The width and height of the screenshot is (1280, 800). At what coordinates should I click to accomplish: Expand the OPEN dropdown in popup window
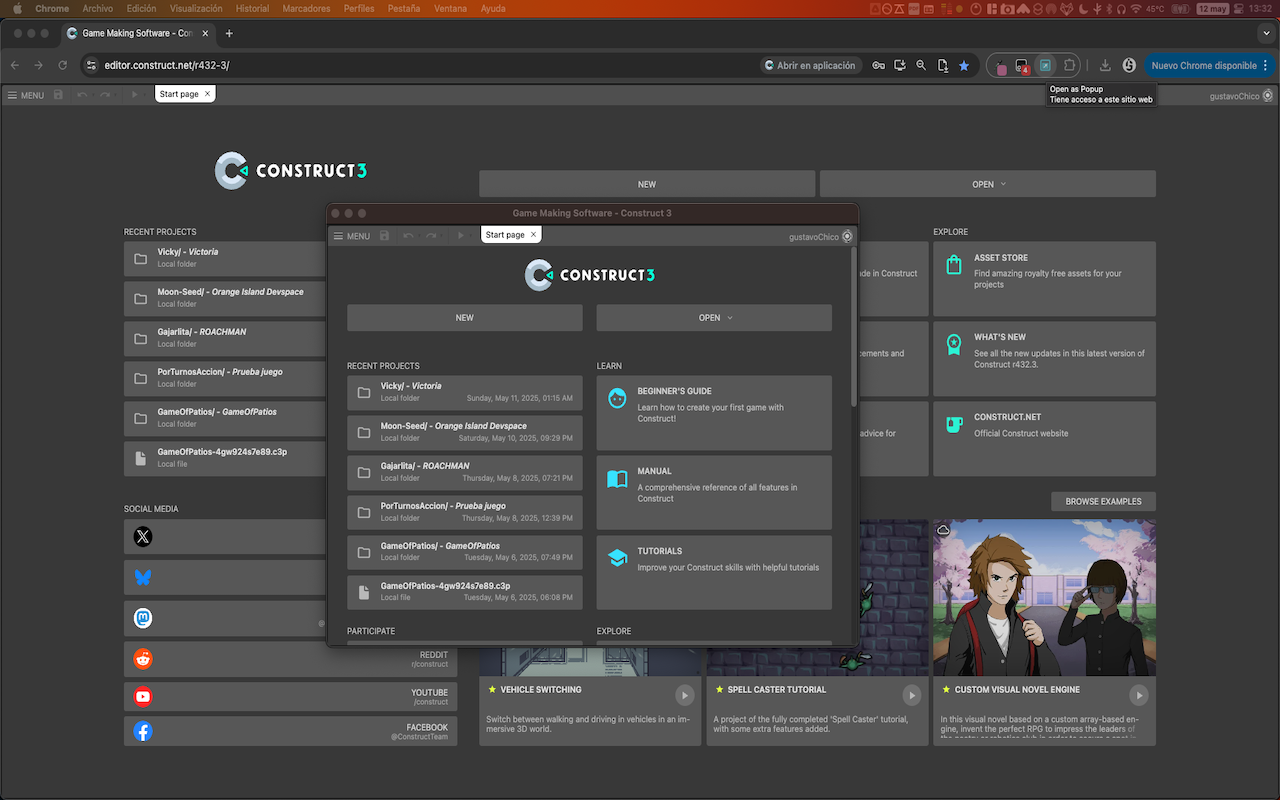(x=714, y=318)
